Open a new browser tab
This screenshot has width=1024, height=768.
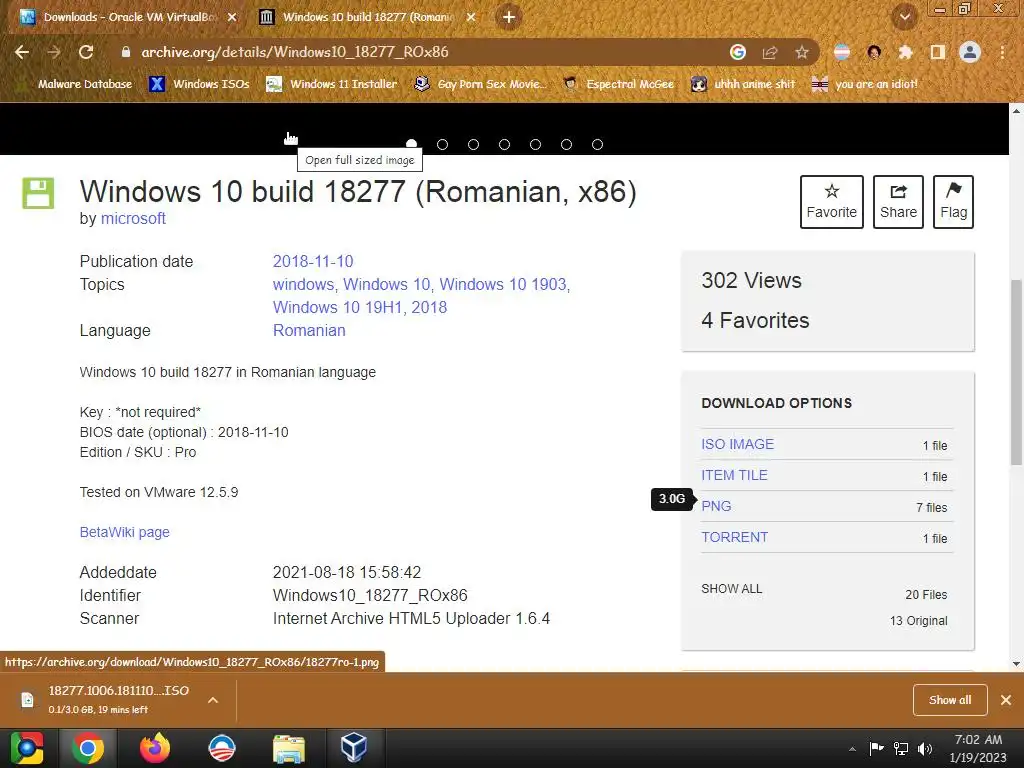point(509,17)
